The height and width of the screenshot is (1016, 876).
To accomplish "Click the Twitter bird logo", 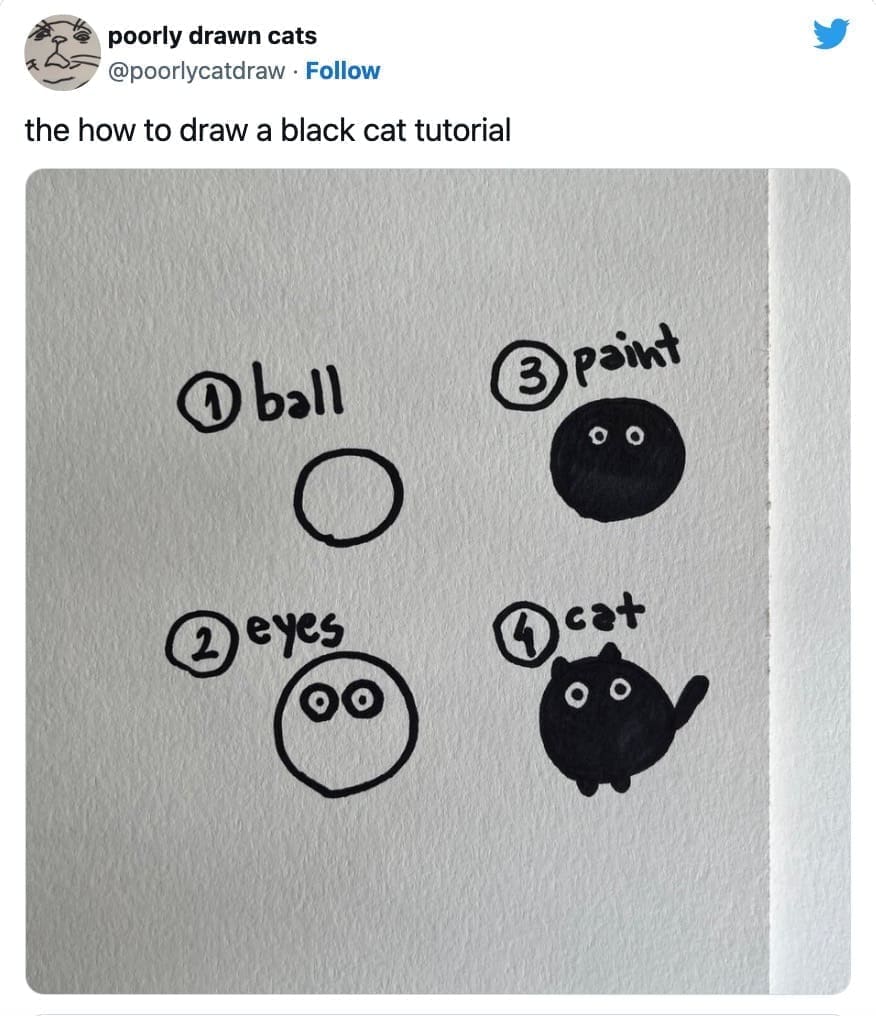I will click(831, 35).
